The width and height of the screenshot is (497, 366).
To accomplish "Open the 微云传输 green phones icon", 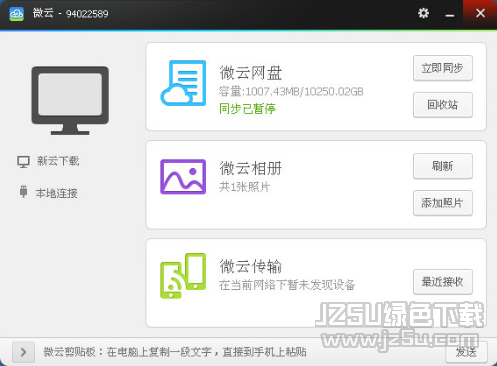I will click(183, 276).
